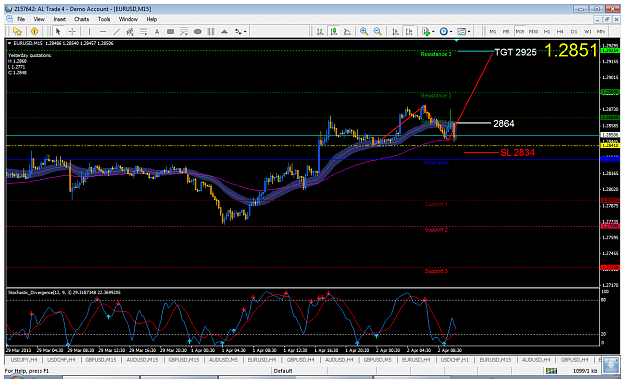The width and height of the screenshot is (625, 379).
Task: Open the Insert menu
Action: pyautogui.click(x=59, y=19)
